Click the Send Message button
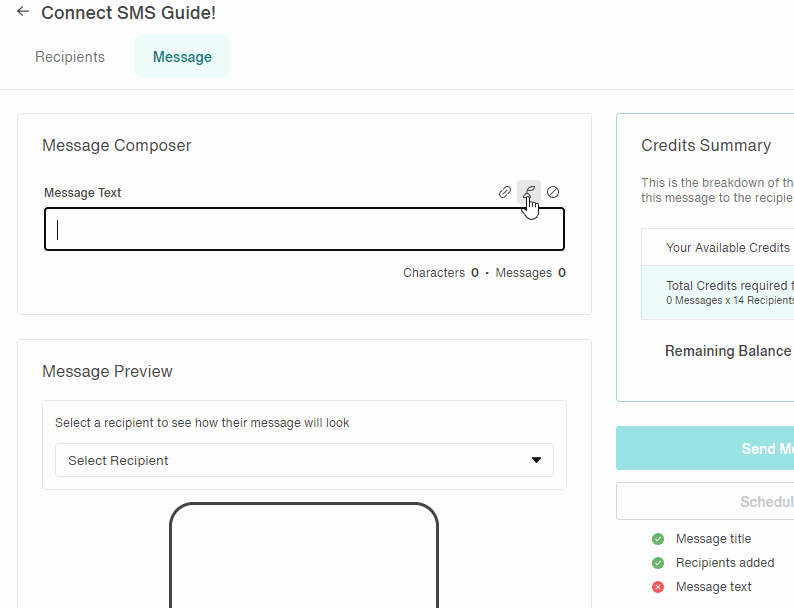Screen dimensions: 794x608 pyautogui.click(x=705, y=448)
